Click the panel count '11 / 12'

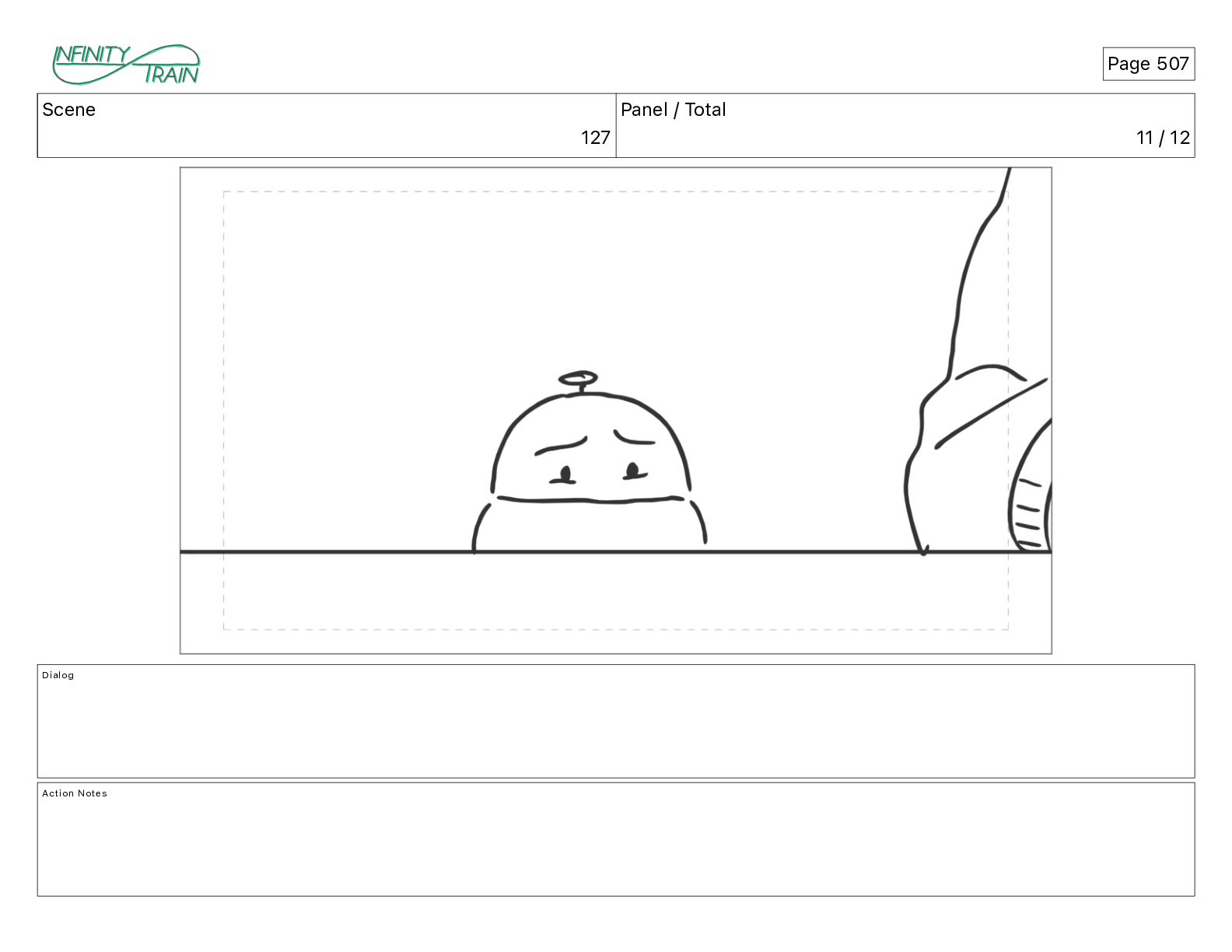[x=1163, y=138]
